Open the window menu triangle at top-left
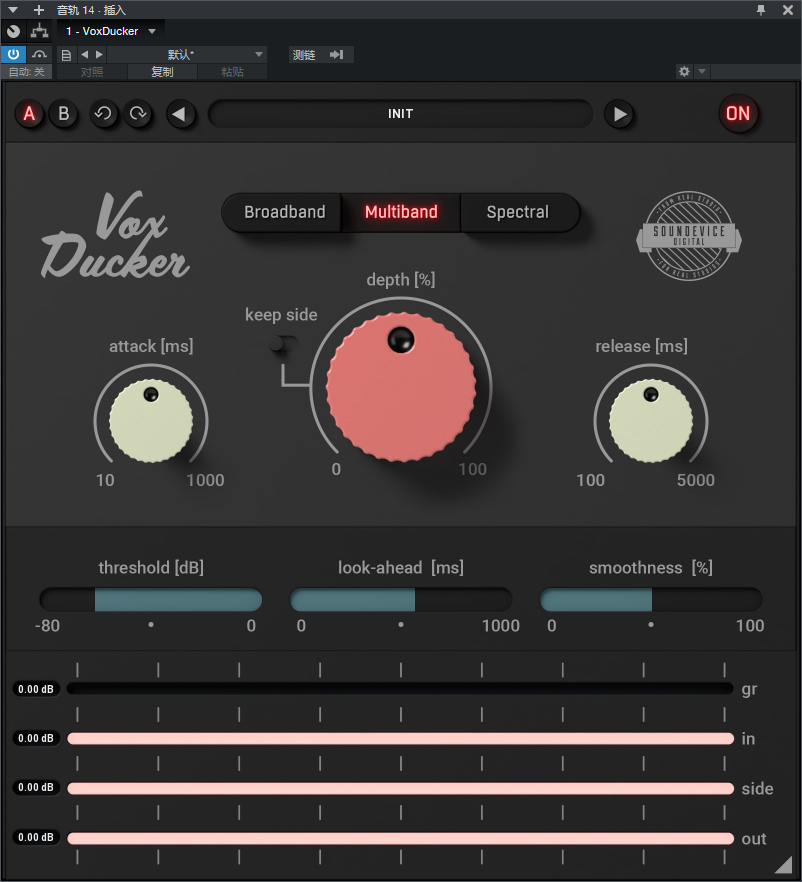 [12, 10]
